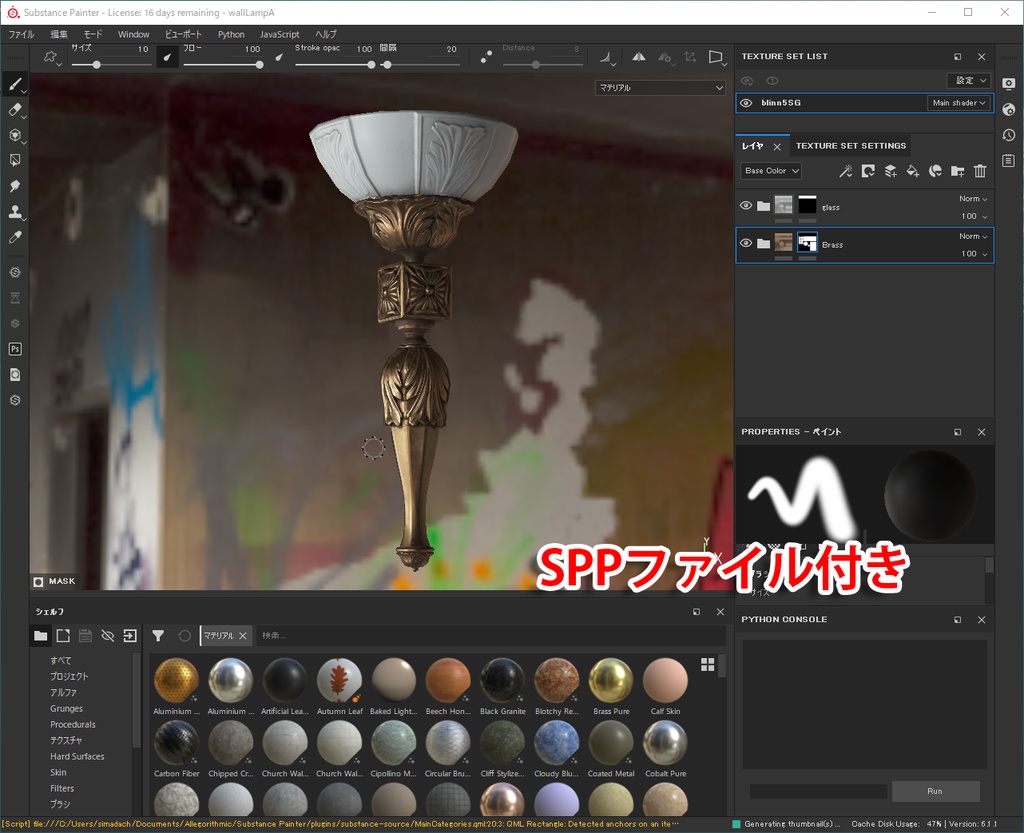Open Shader Settings icon on right sidebar
Screen dimensions: 1024x833
[1009, 109]
